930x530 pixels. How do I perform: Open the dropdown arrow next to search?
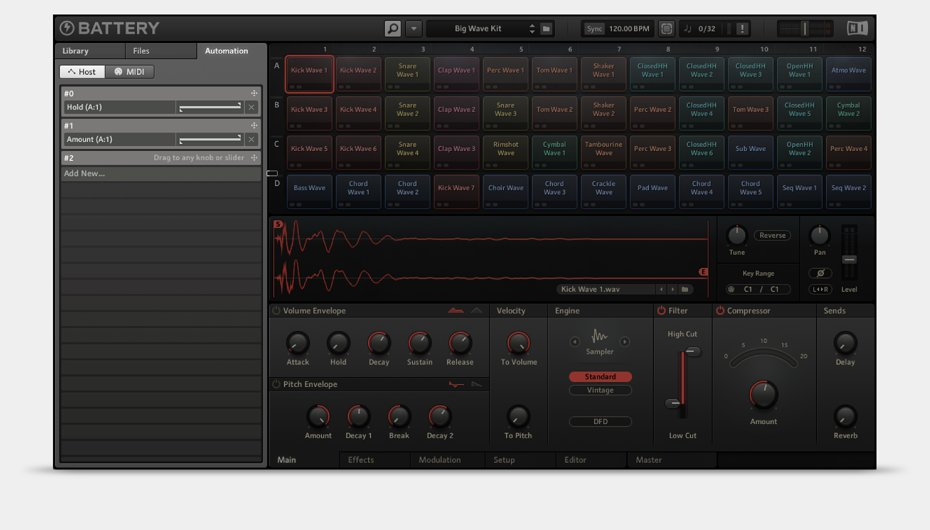[x=414, y=29]
